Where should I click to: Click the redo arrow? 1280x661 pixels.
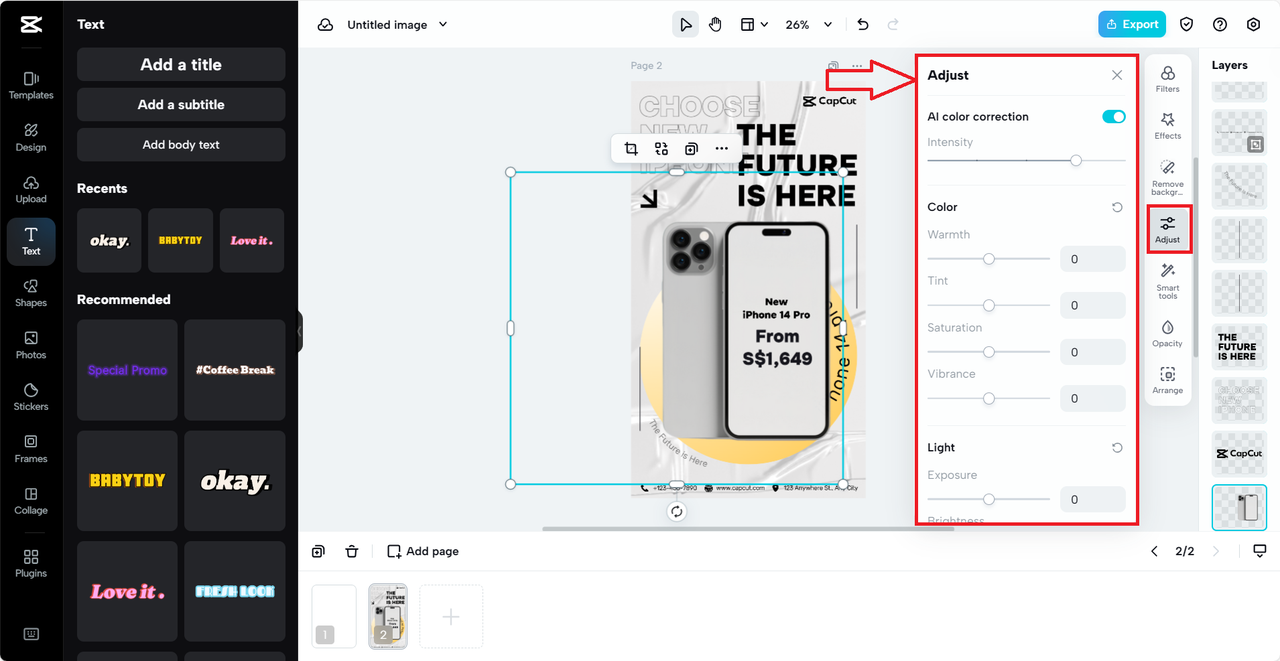pos(893,25)
